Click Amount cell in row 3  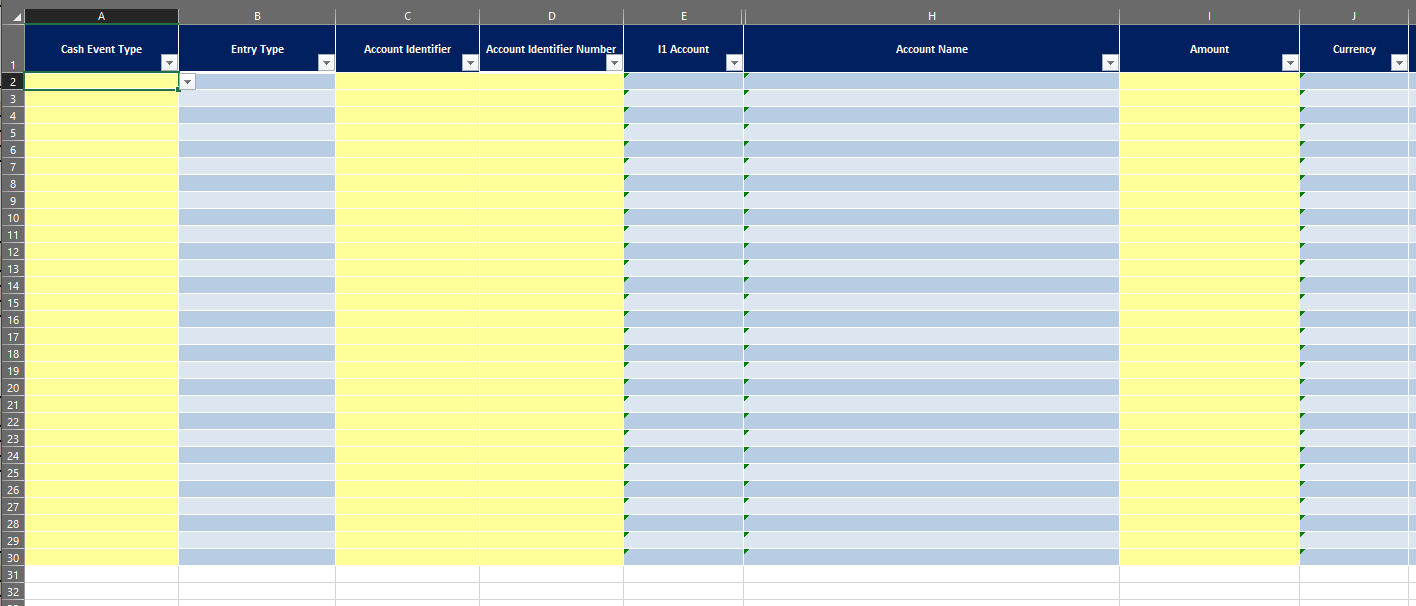point(1209,99)
